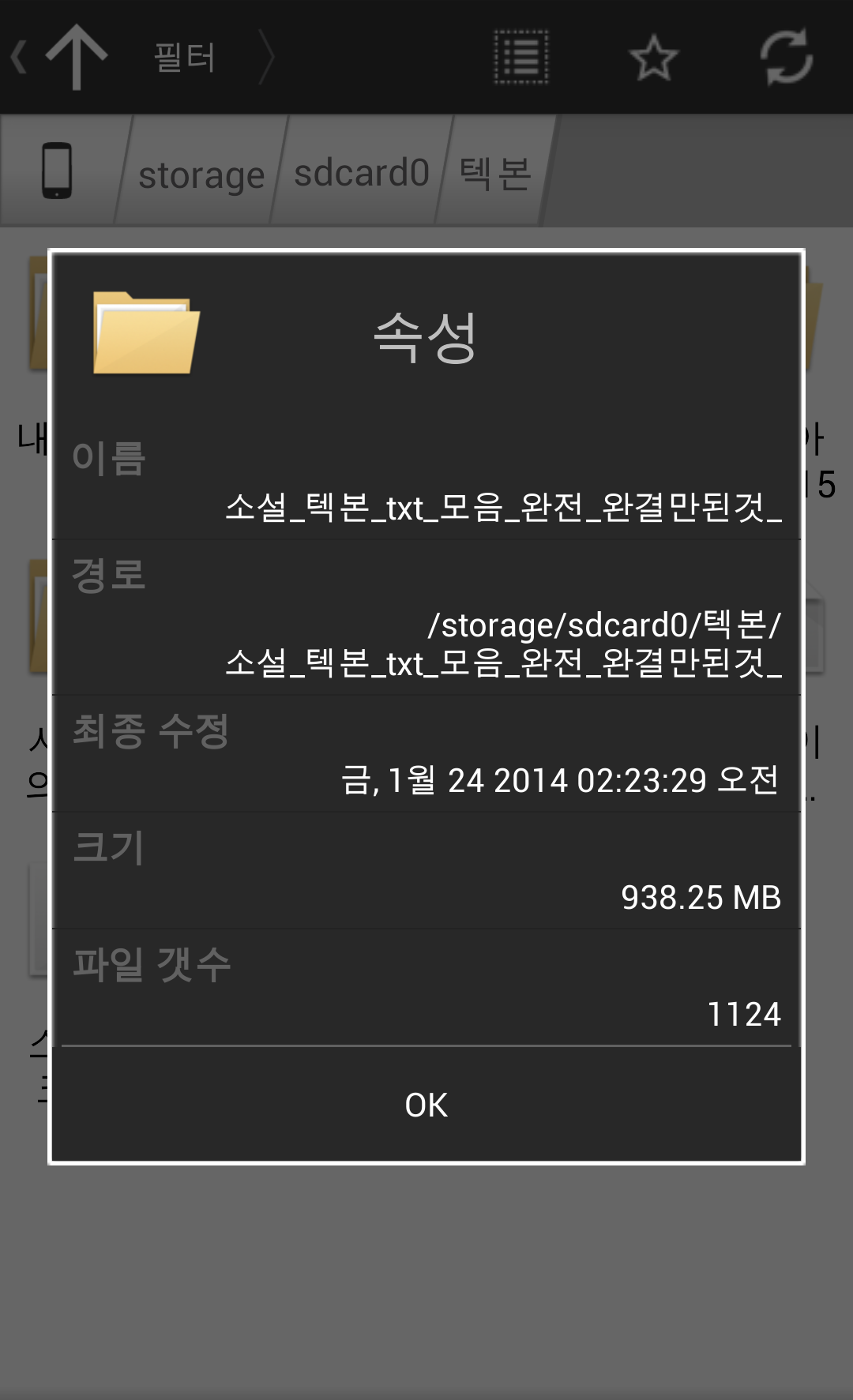Tap the multi-select list icon
The height and width of the screenshot is (1400, 853).
pos(521,57)
